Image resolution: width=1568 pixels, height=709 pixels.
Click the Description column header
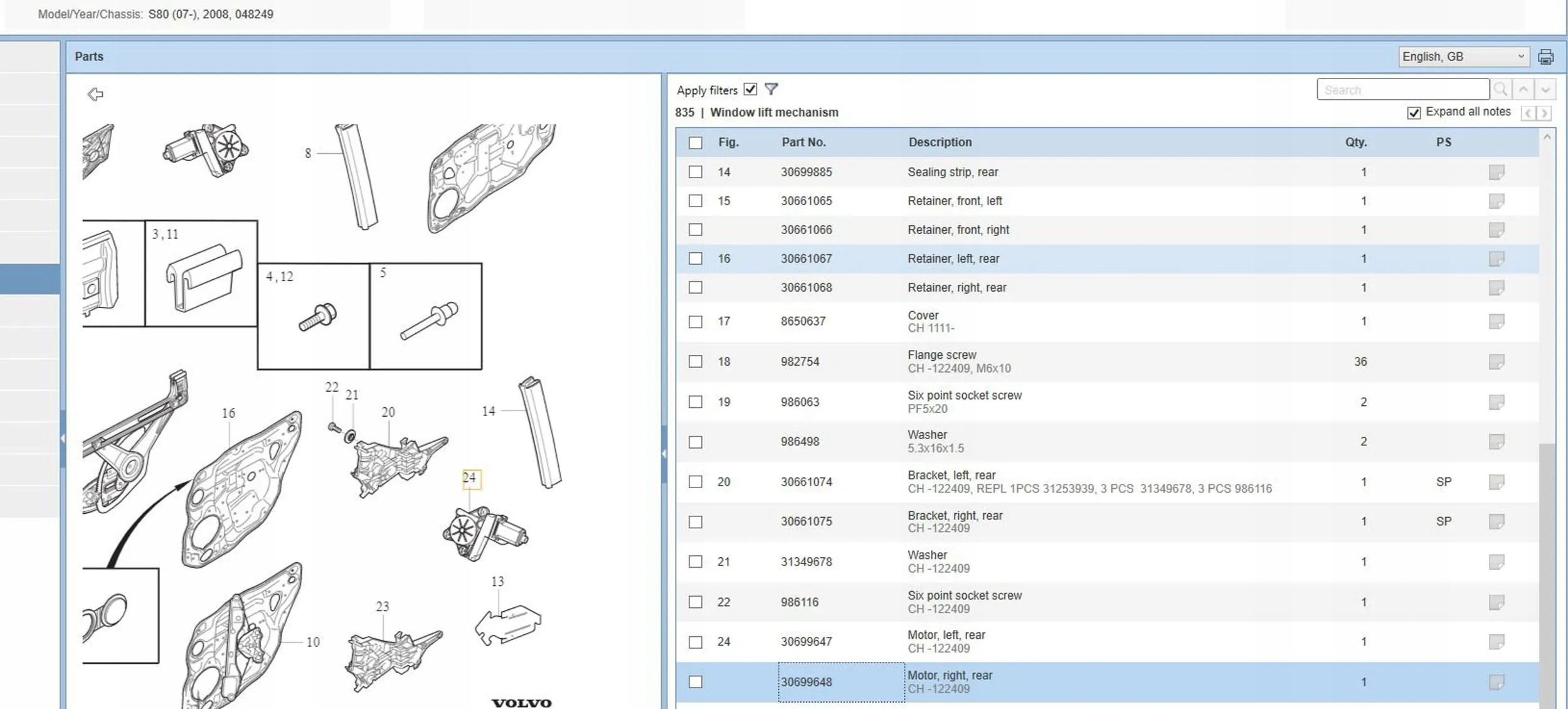[940, 142]
